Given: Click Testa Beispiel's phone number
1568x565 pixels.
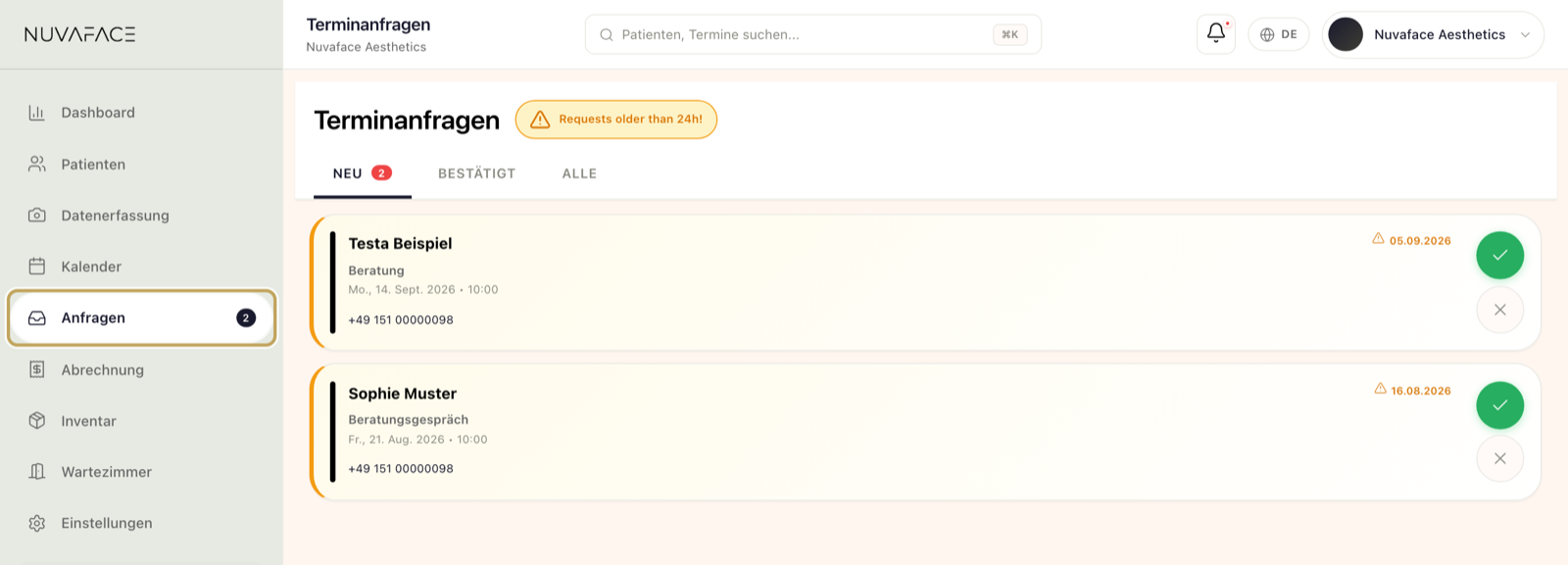Looking at the screenshot, I should [x=401, y=320].
